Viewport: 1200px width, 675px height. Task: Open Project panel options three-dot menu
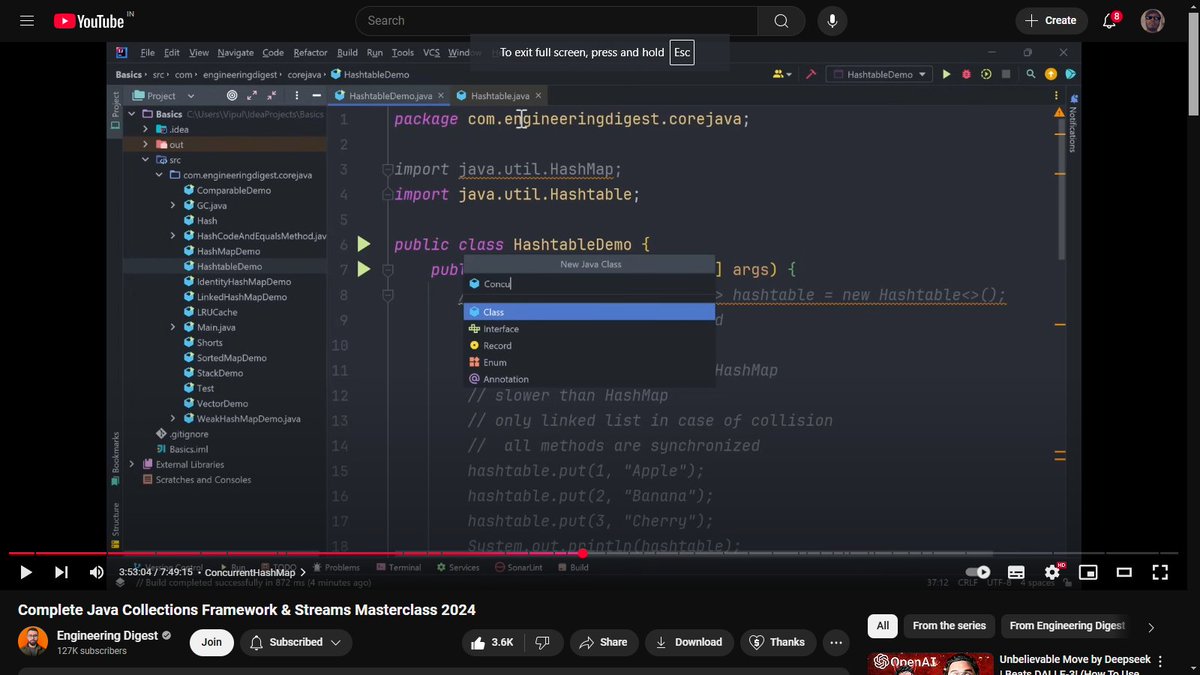pos(297,96)
